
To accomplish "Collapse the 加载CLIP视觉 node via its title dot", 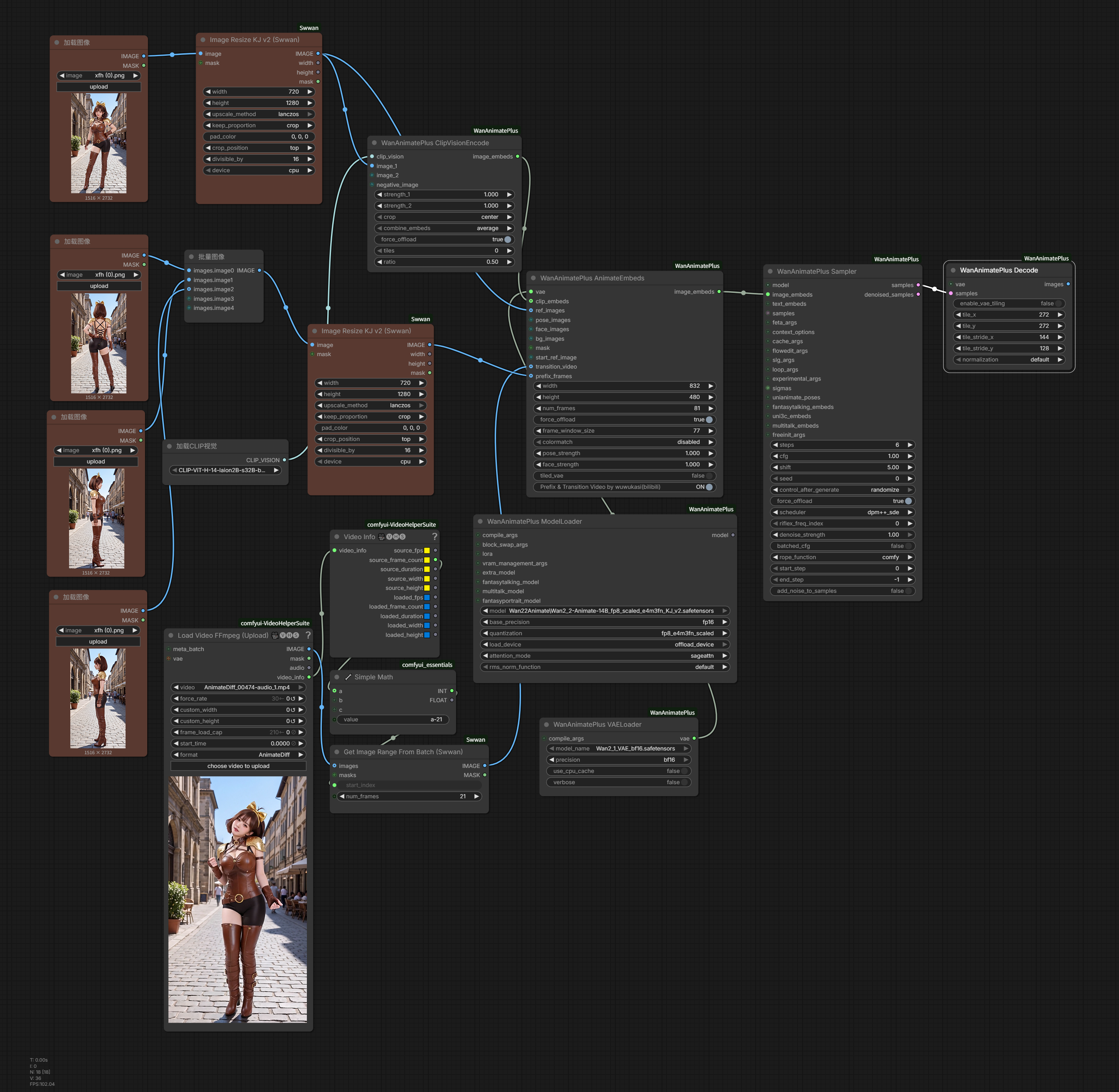I will [x=169, y=446].
